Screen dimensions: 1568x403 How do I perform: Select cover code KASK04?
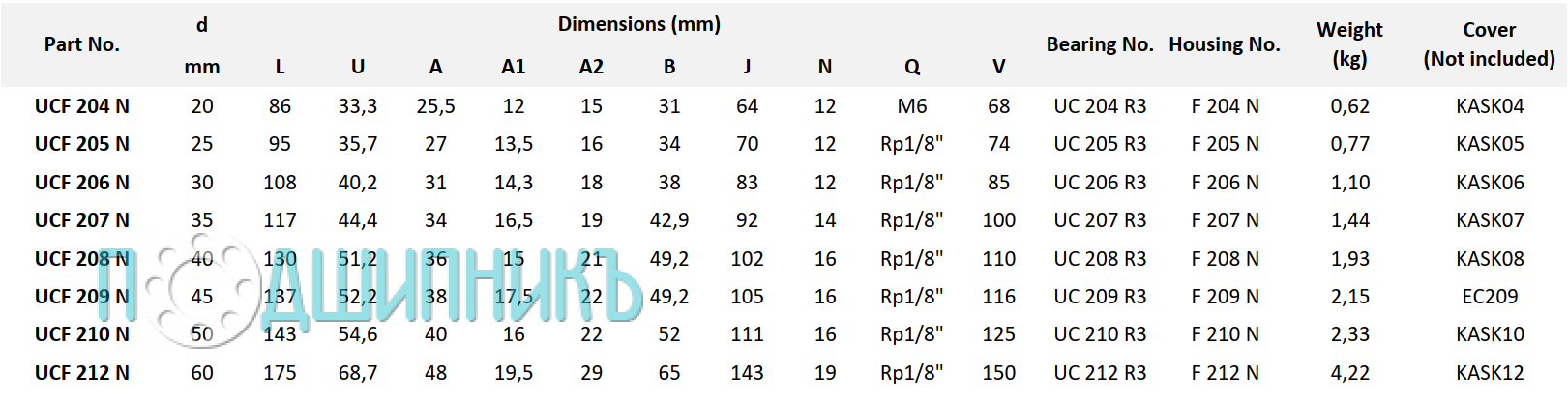(x=1490, y=106)
